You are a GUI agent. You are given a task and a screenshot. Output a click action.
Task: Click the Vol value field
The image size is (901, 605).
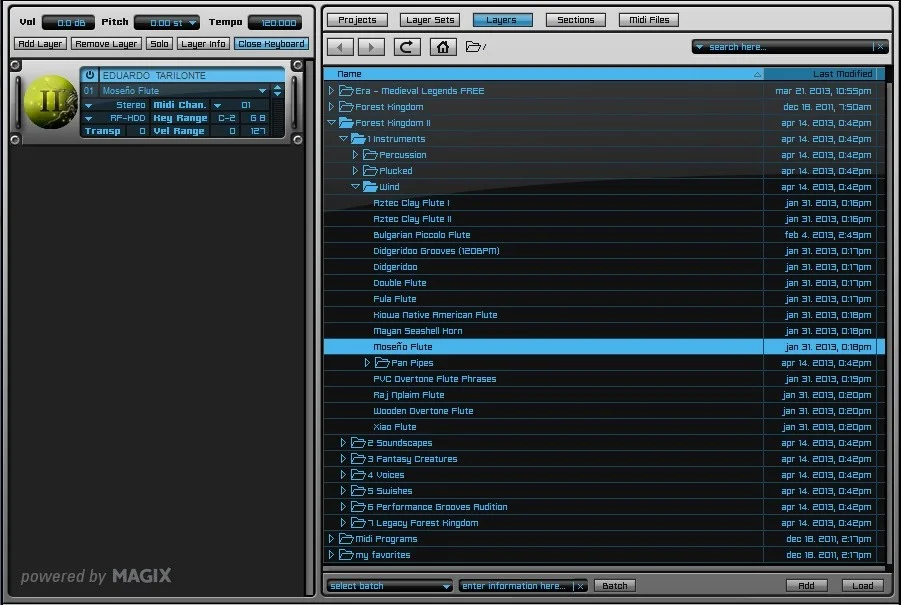[x=68, y=23]
